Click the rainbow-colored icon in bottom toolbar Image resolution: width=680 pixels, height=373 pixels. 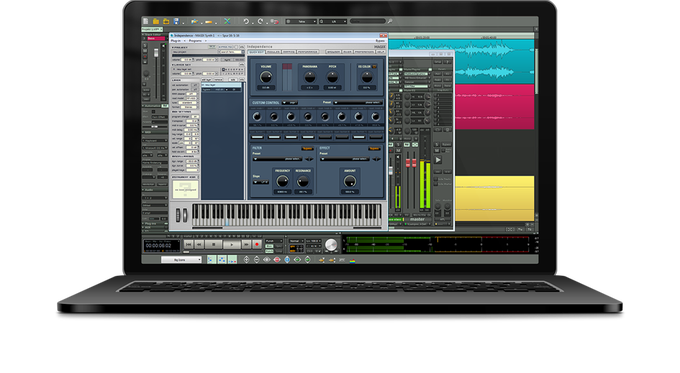352,260
